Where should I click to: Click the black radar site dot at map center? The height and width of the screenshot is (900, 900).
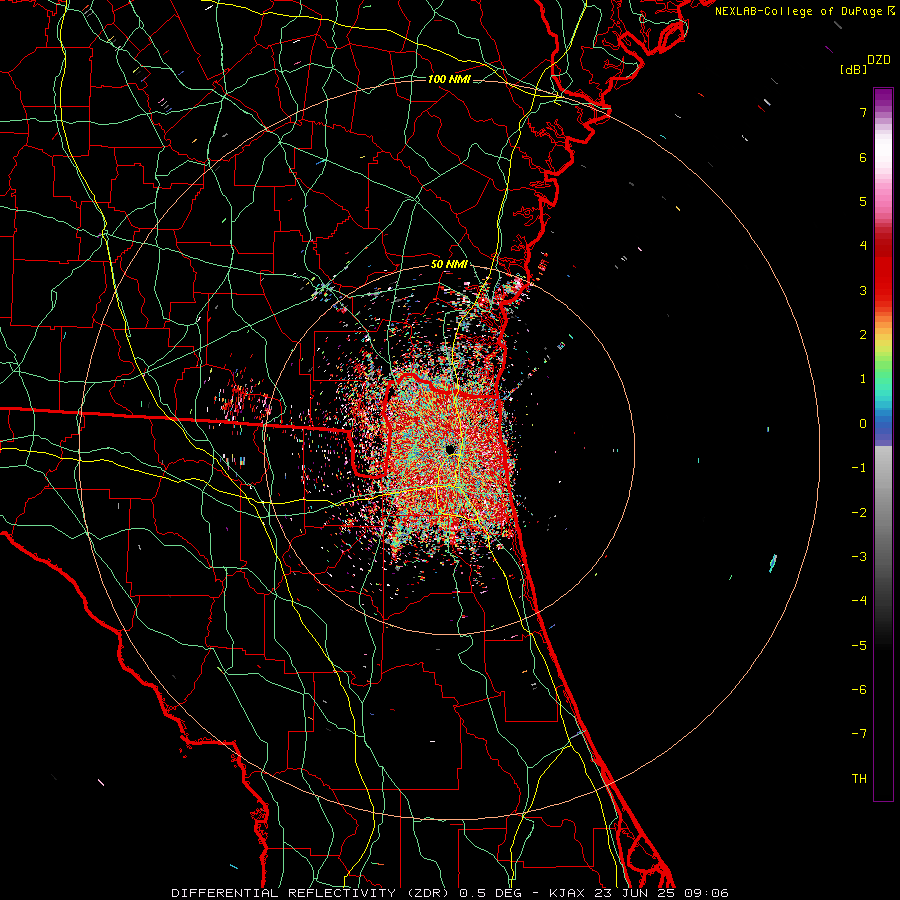point(450,448)
